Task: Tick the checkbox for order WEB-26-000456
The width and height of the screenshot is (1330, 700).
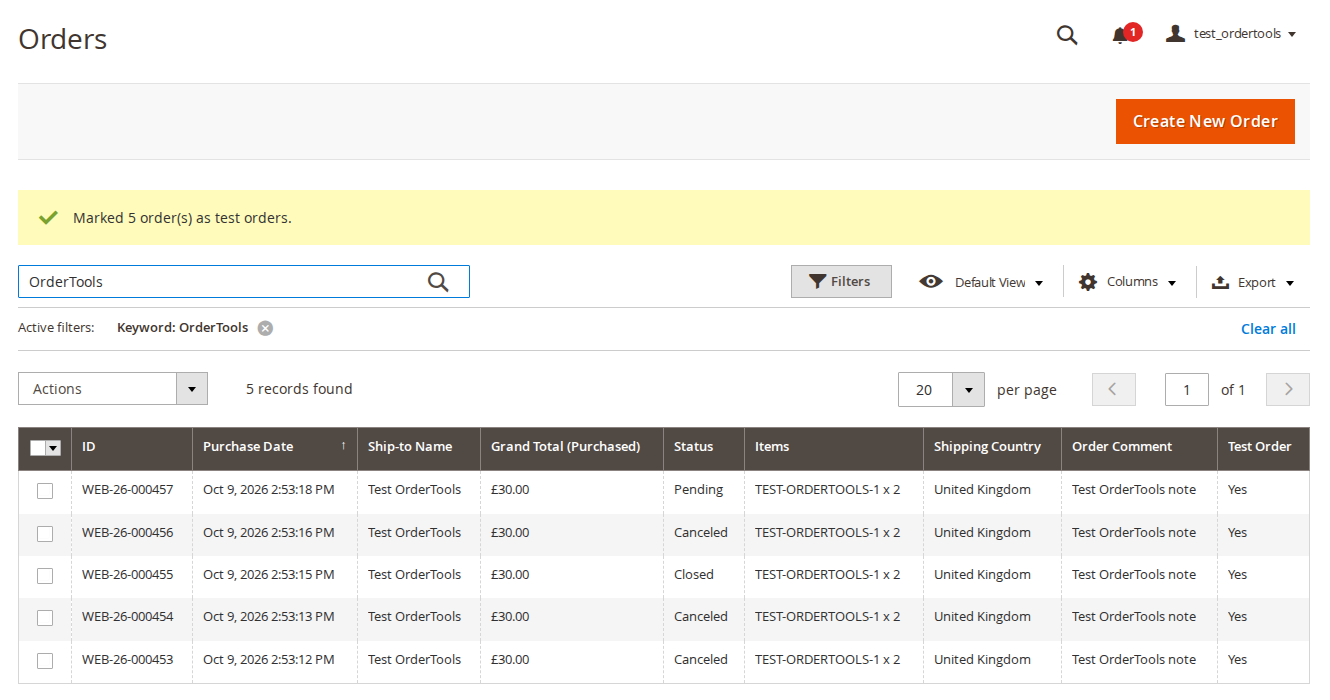Action: coord(45,534)
